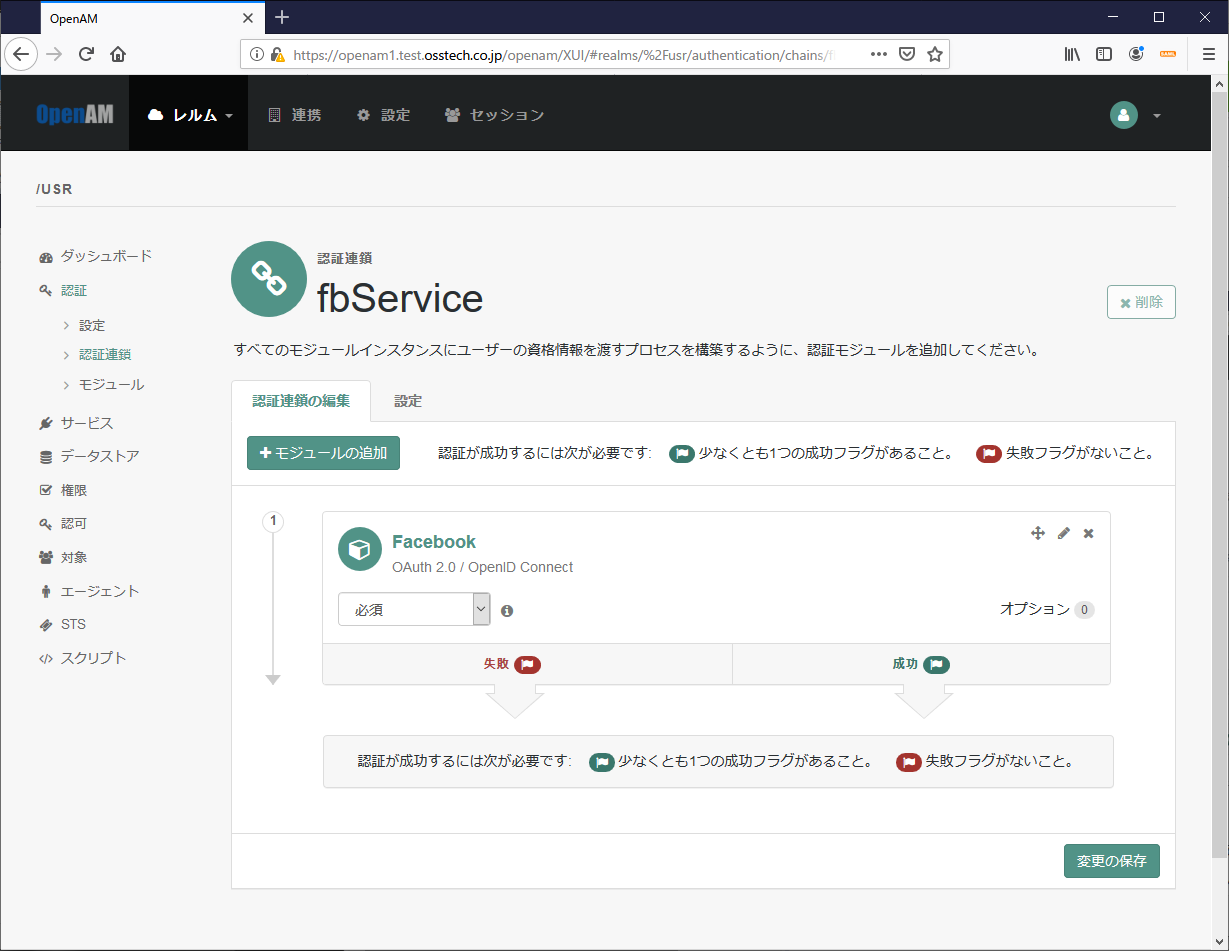Click the 権限 checkbox icon in sidebar
Image resolution: width=1229 pixels, height=951 pixels.
(x=45, y=489)
